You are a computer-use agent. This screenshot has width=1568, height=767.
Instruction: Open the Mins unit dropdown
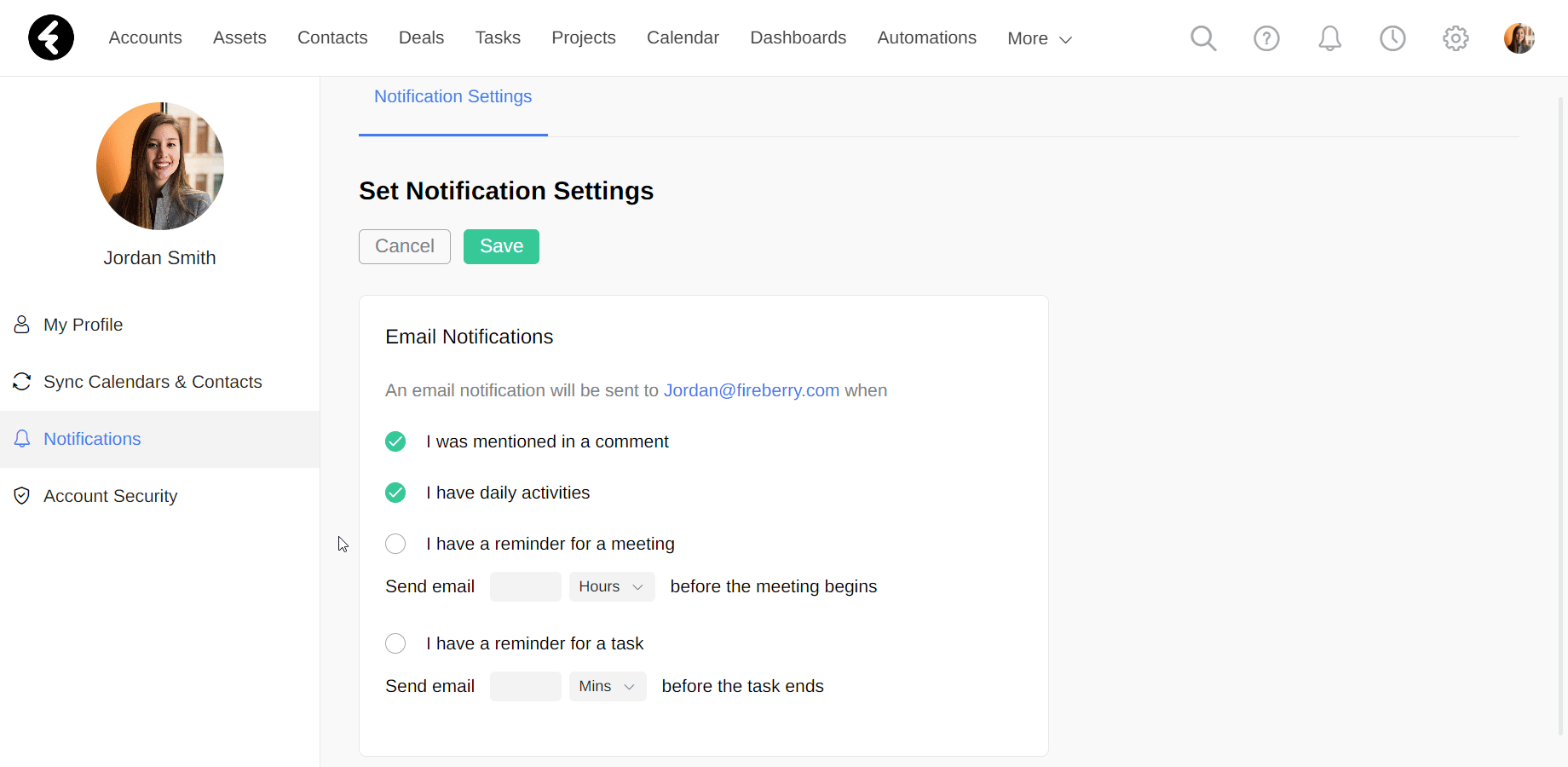(x=608, y=686)
